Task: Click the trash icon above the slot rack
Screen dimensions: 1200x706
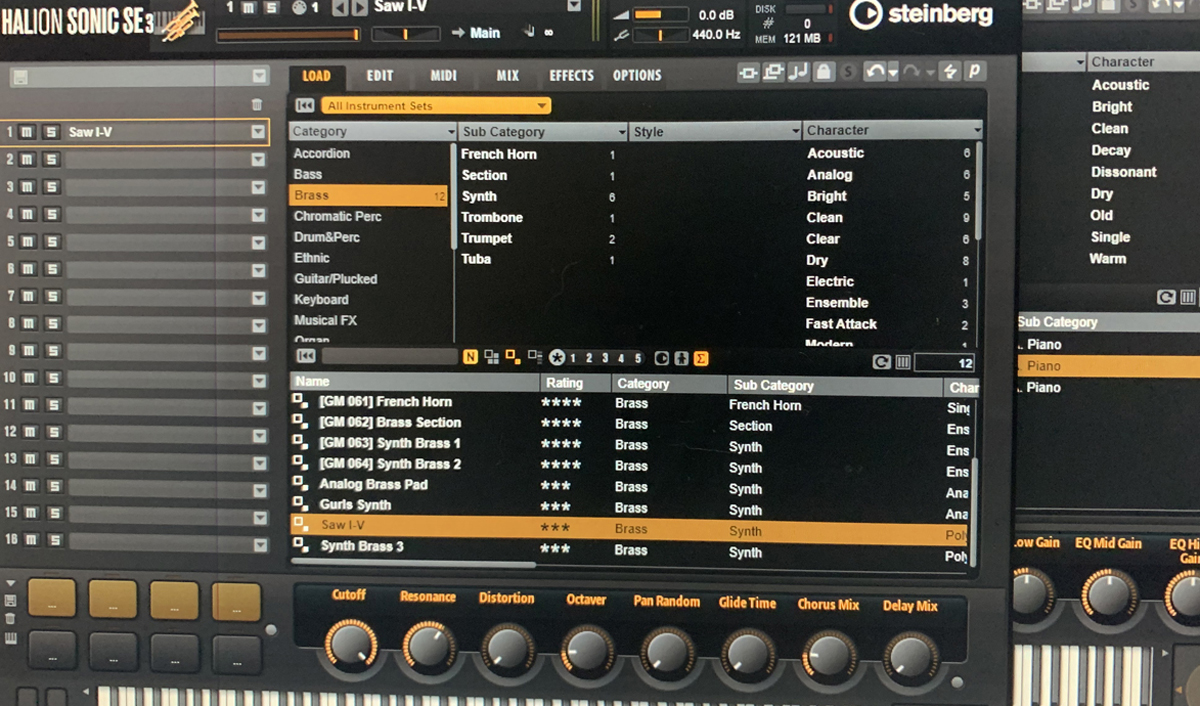Action: pos(257,104)
